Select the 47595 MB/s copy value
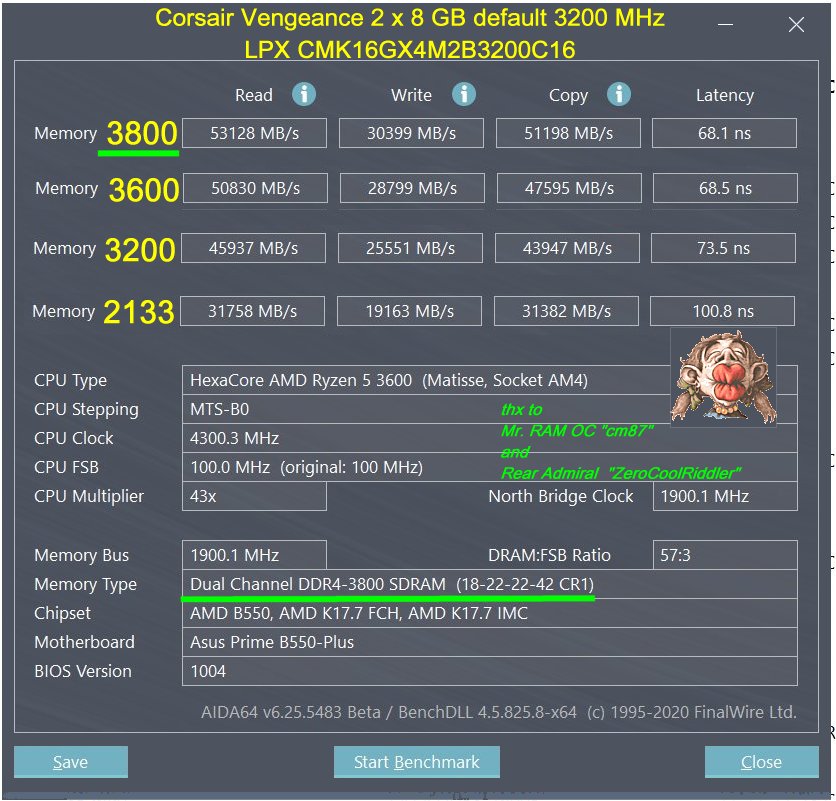Viewport: 836px width, 801px height. (x=569, y=188)
